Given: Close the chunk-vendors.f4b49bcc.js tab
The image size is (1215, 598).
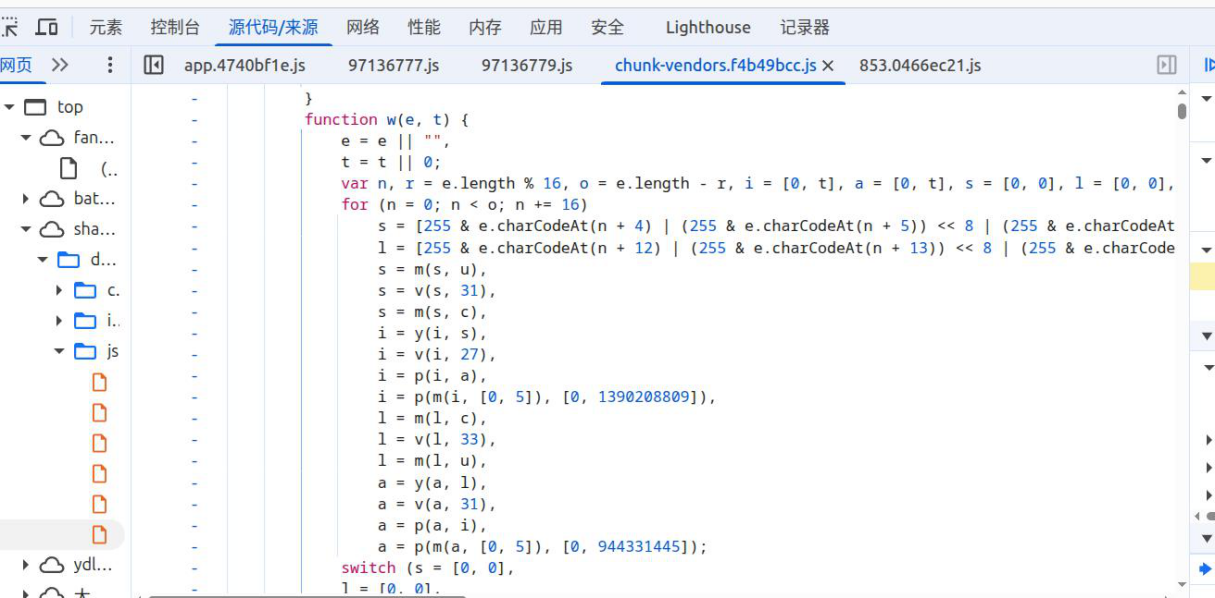Looking at the screenshot, I should 828,66.
